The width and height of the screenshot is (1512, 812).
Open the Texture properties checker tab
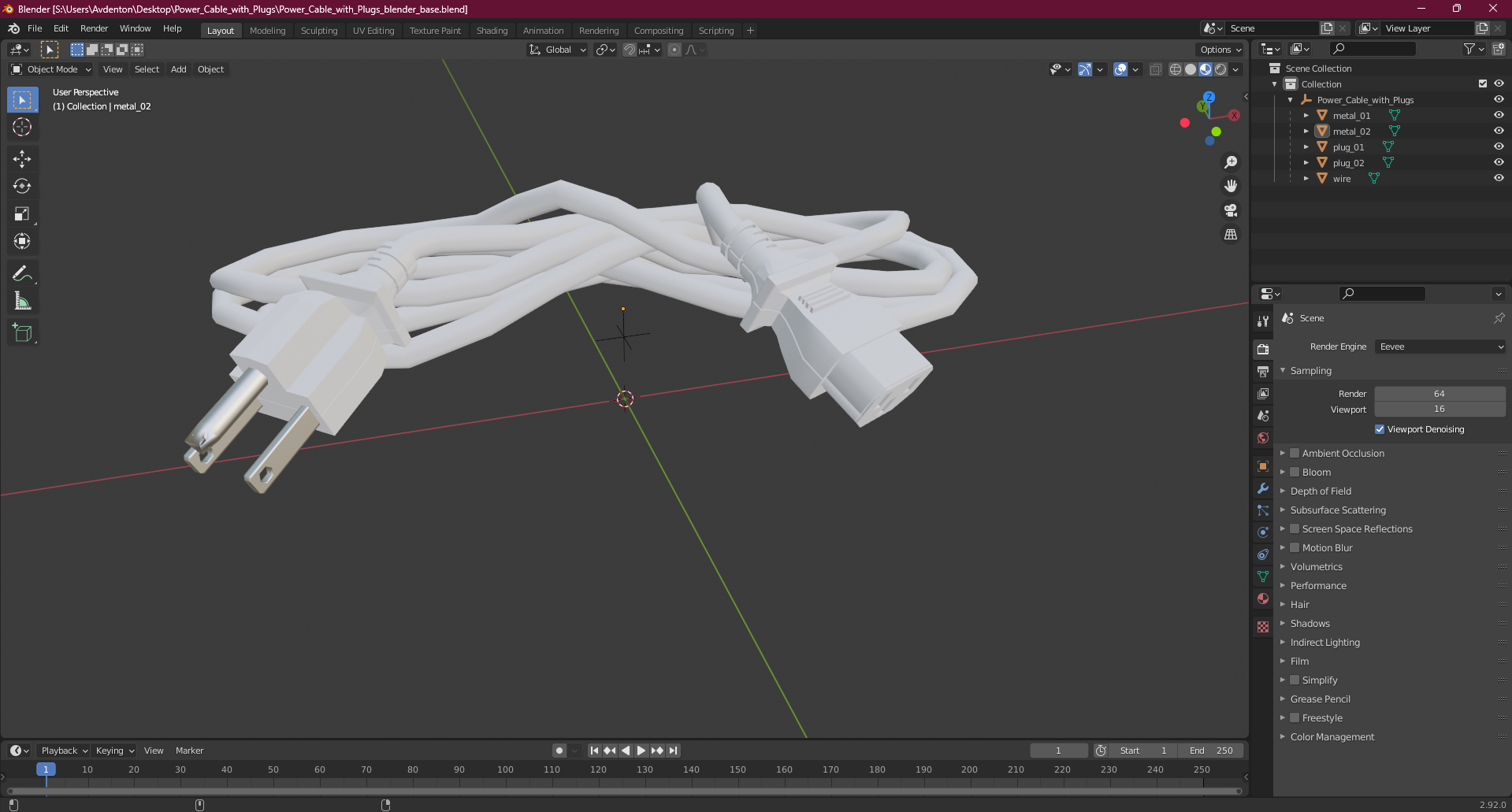click(1263, 627)
